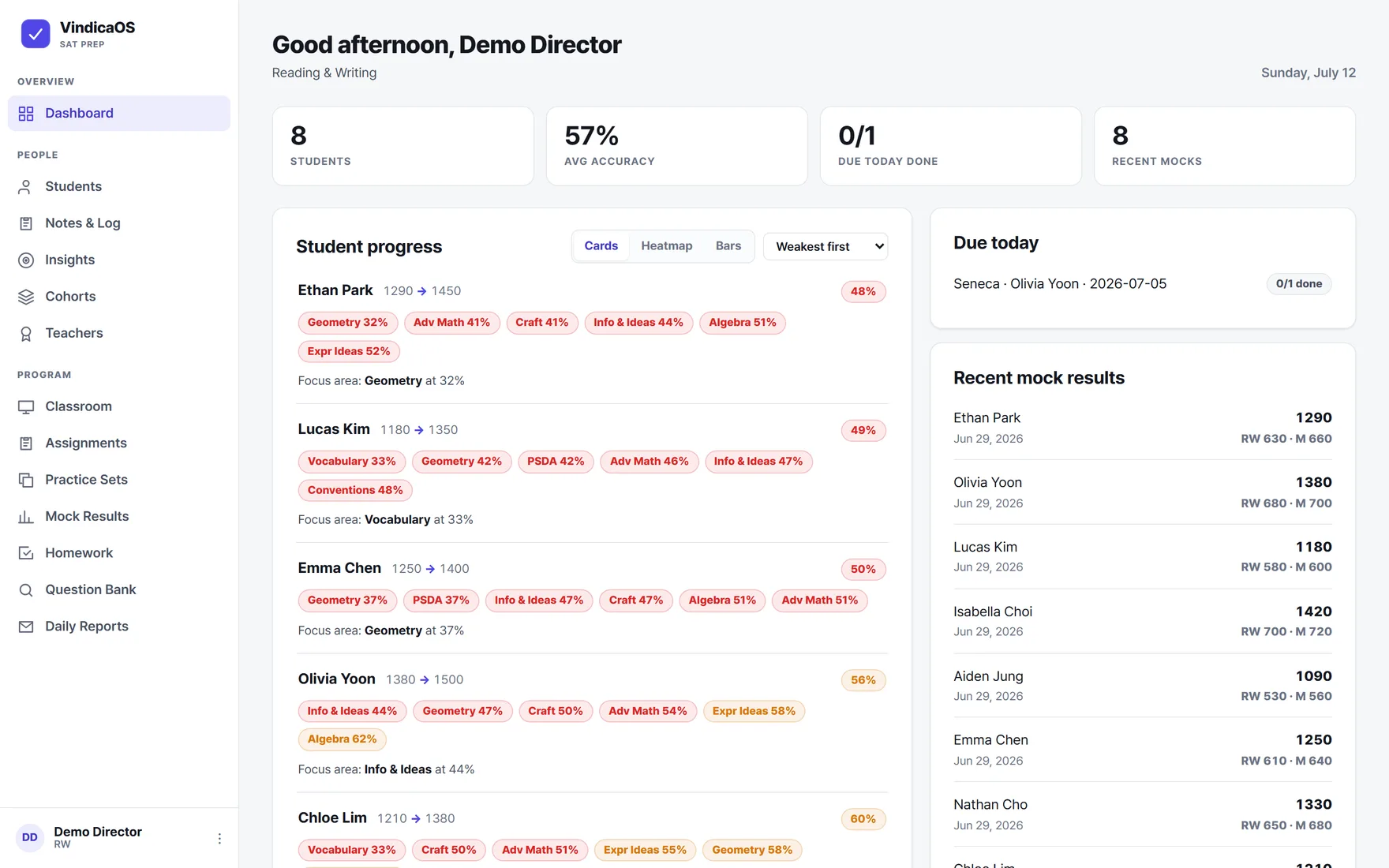Click Lucas Kim's Vocabulary 33% tag
The height and width of the screenshot is (868, 1389).
click(352, 462)
